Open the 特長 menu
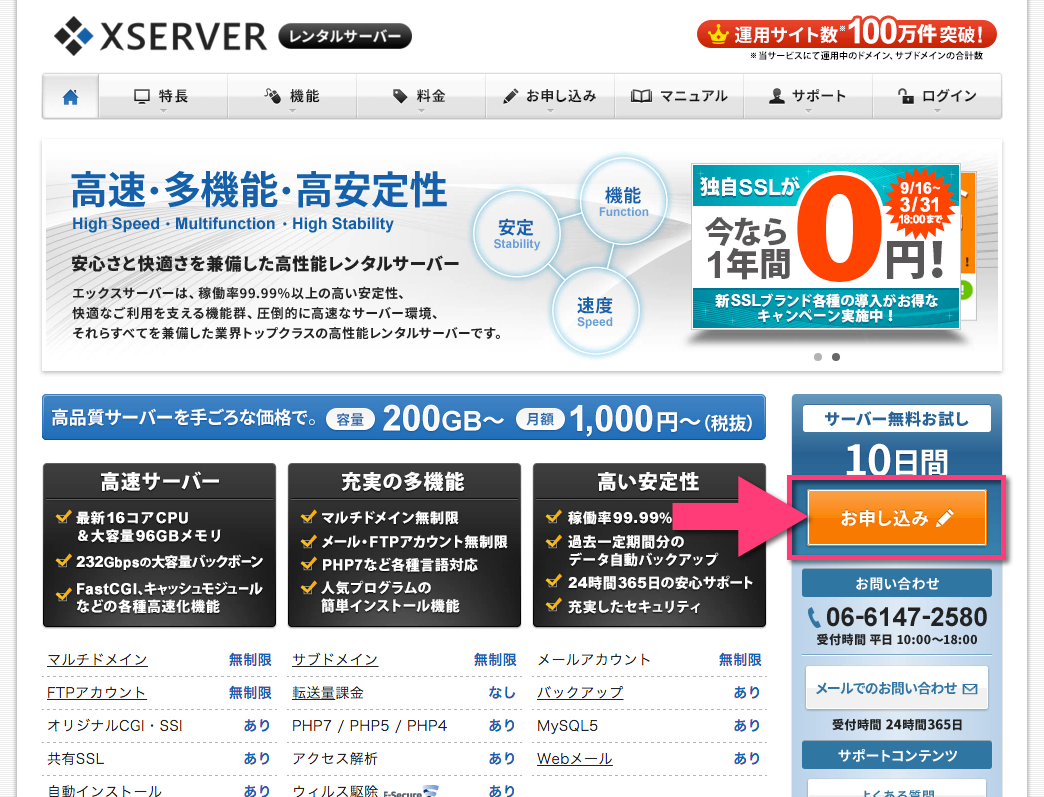 (x=163, y=97)
